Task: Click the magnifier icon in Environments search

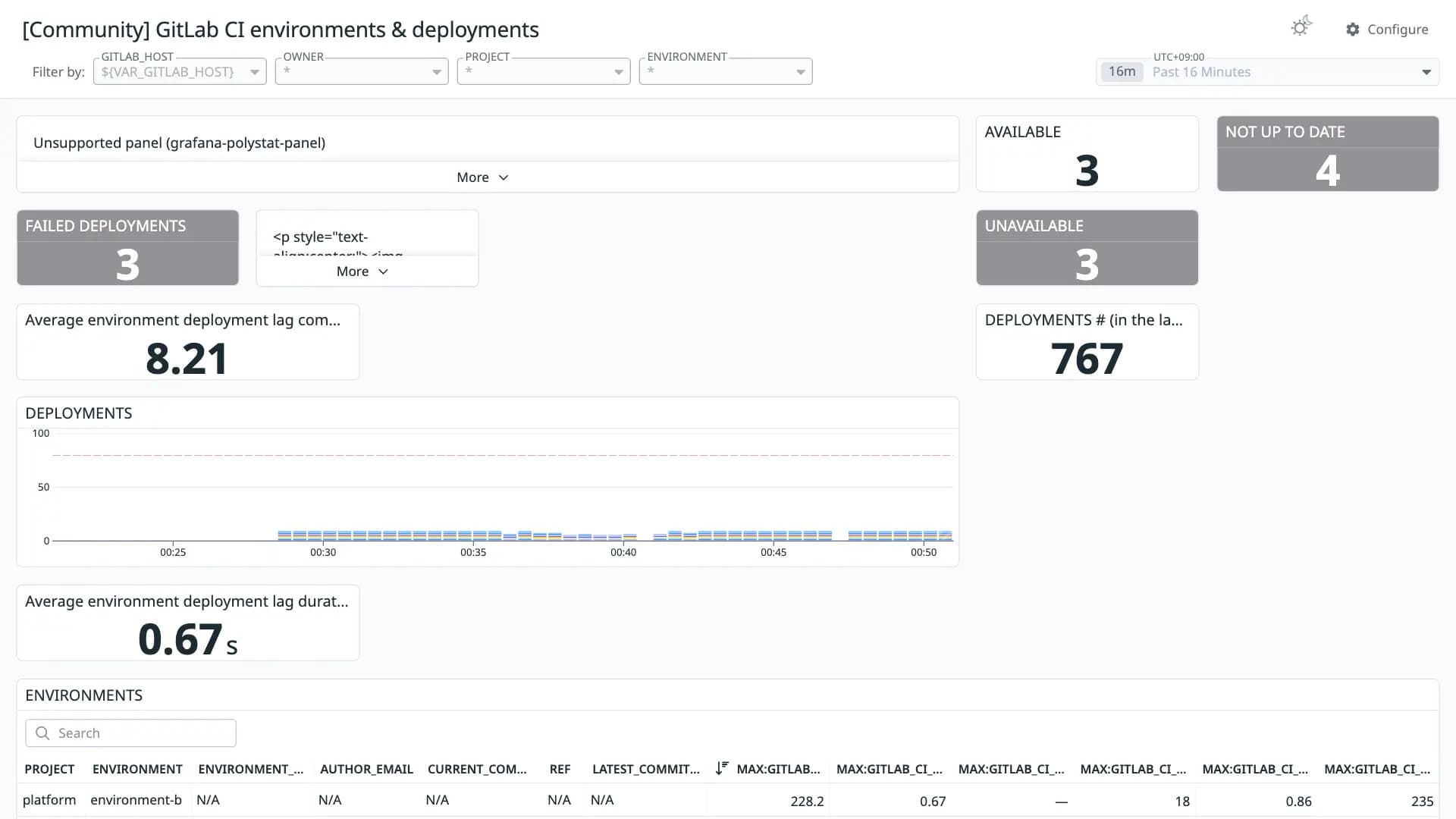Action: (x=42, y=733)
